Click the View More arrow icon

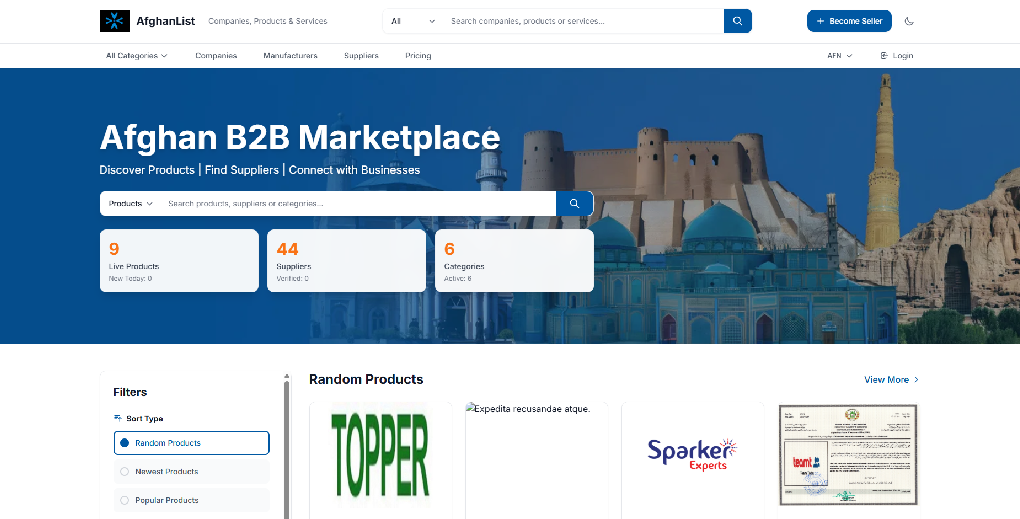click(916, 380)
